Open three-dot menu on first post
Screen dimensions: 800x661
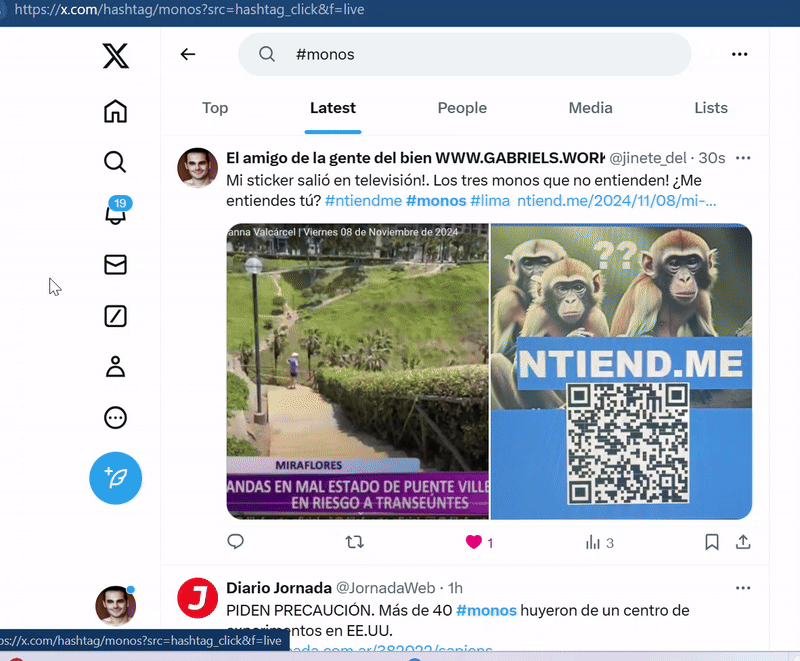tap(743, 158)
